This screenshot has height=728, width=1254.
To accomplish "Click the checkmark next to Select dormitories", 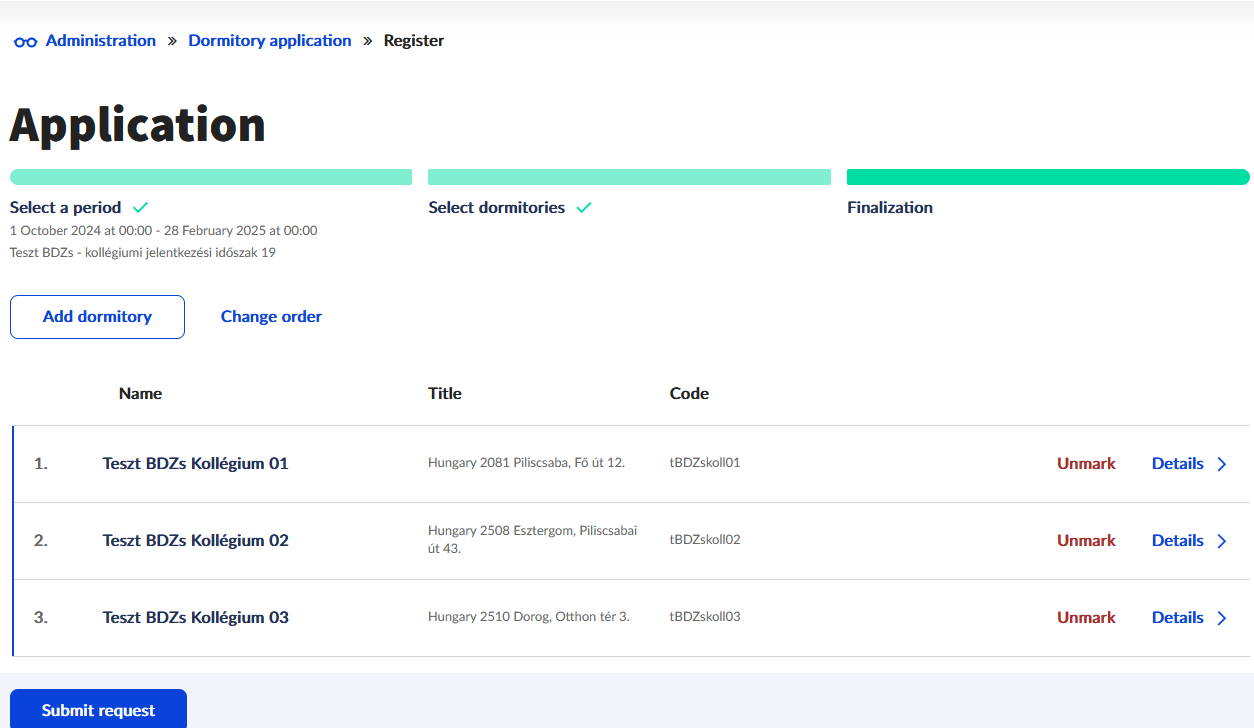I will coord(584,208).
